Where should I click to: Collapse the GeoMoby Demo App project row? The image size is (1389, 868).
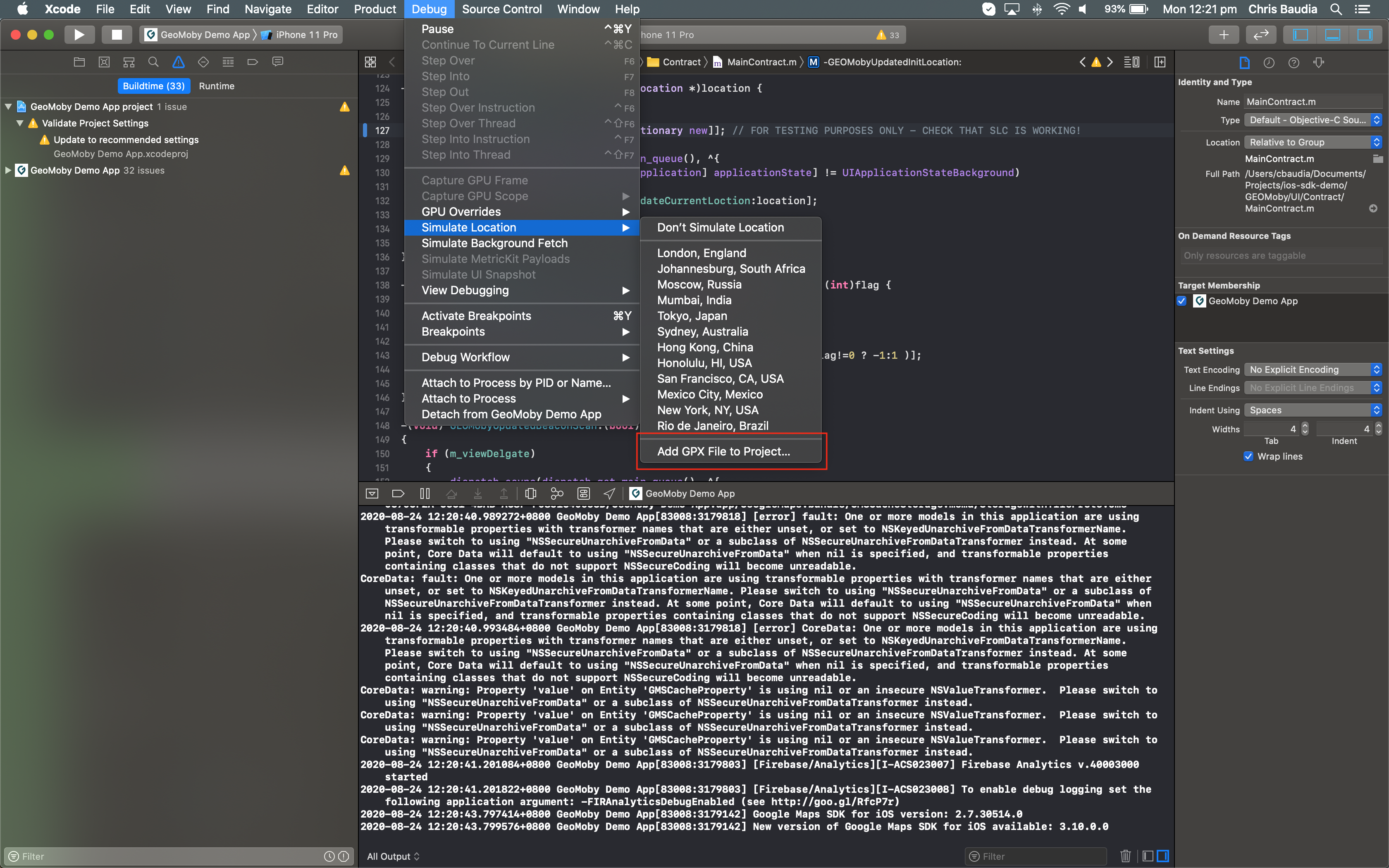[8, 107]
